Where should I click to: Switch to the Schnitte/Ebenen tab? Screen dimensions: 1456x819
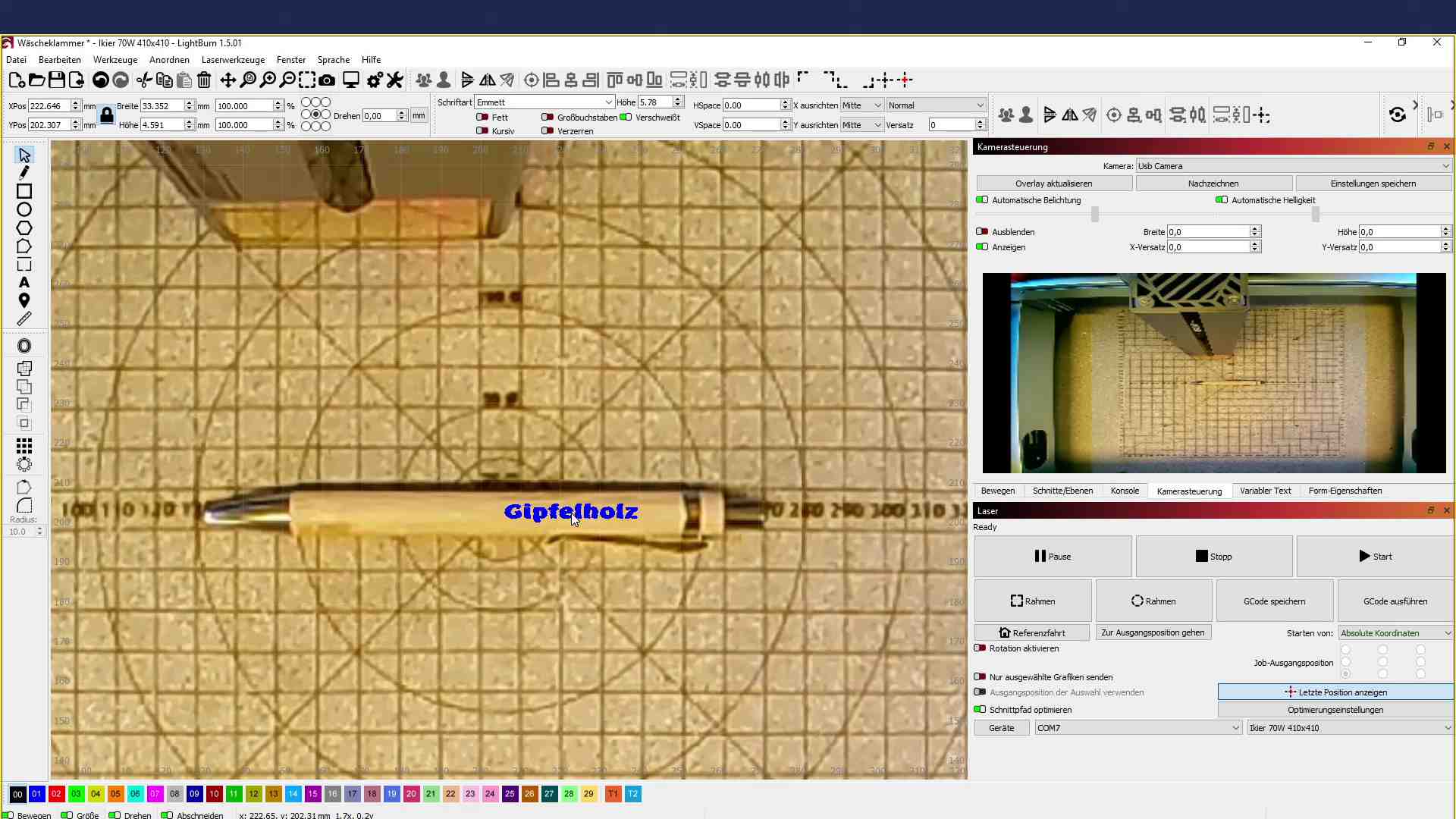[x=1062, y=491]
